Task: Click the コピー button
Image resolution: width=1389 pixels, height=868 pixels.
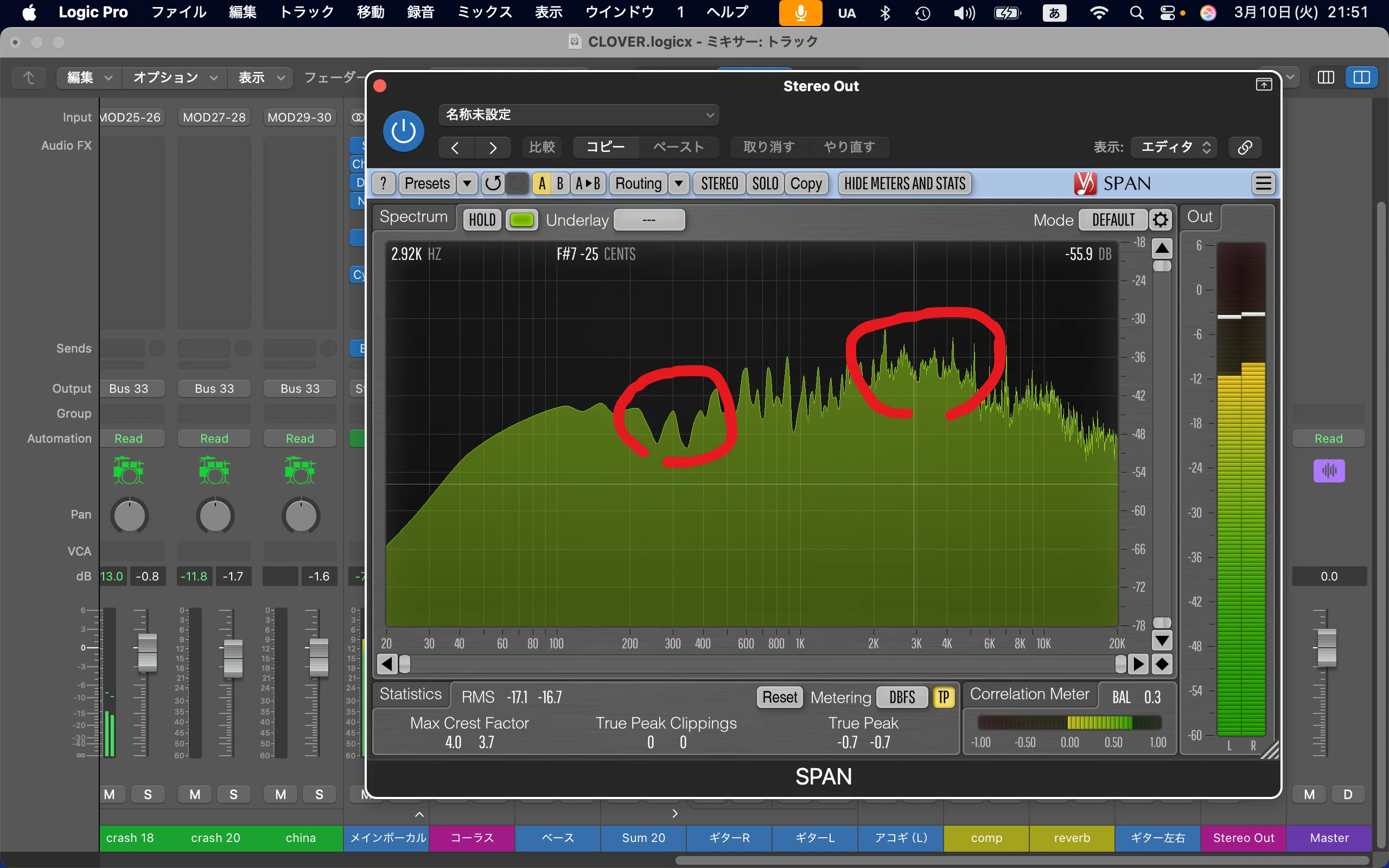Action: click(x=606, y=147)
